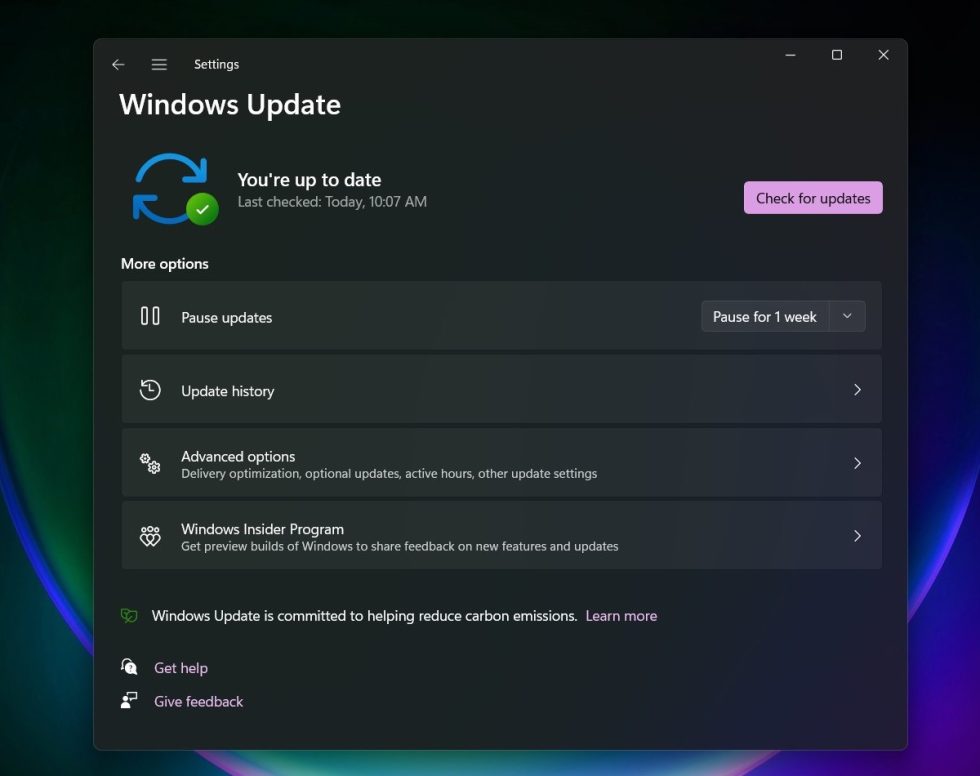Click the 'Pause updates' label
The height and width of the screenshot is (776, 980).
click(226, 317)
